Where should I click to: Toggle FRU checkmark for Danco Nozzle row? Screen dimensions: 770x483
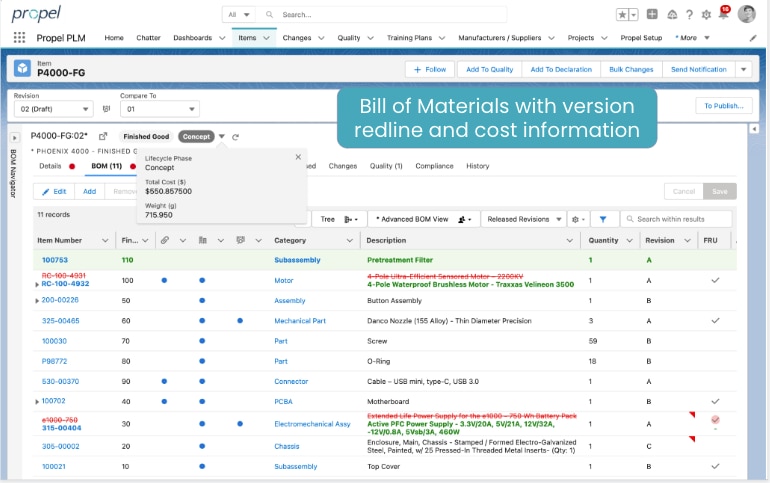[x=715, y=321]
